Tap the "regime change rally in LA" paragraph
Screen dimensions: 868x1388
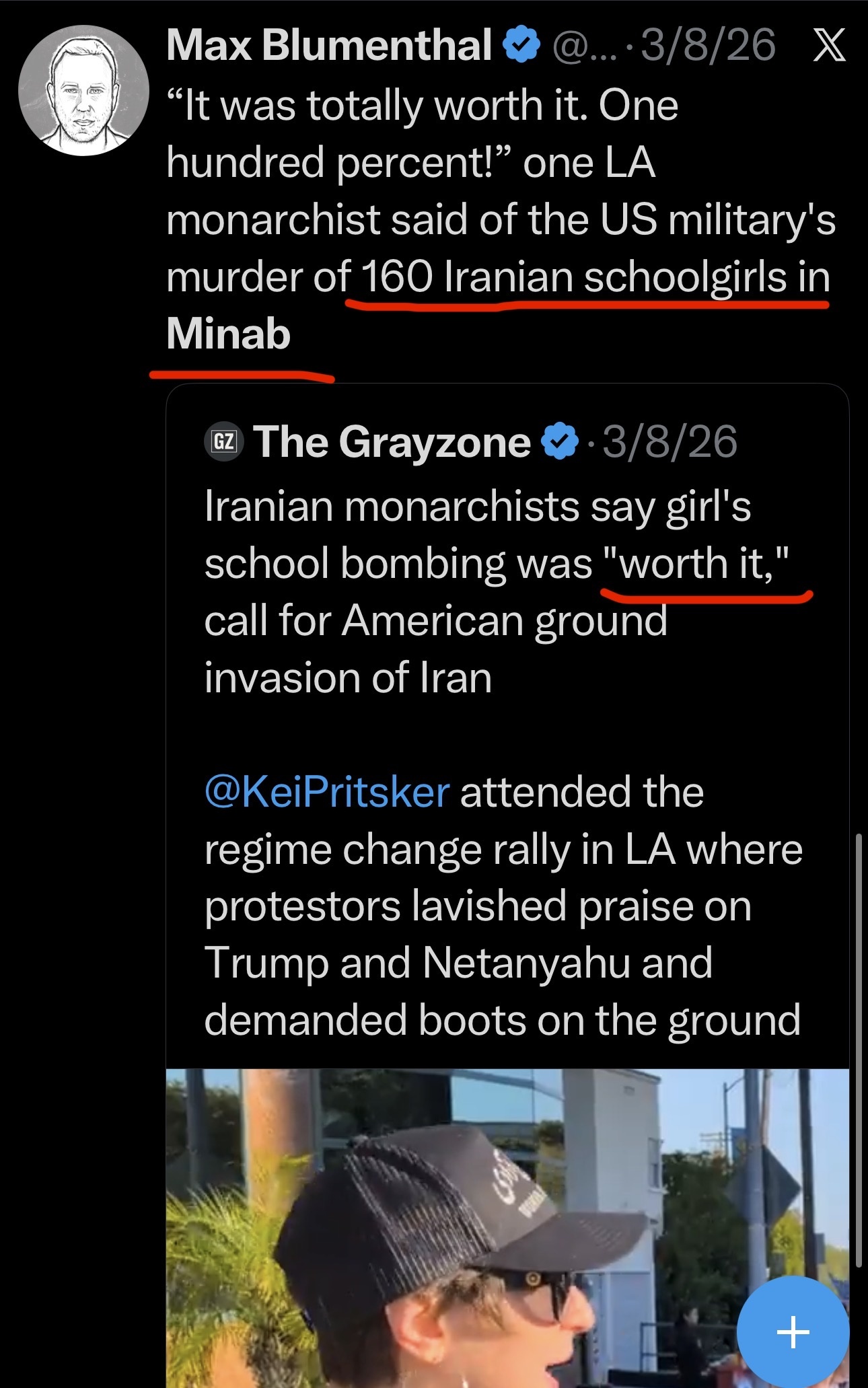(x=503, y=849)
